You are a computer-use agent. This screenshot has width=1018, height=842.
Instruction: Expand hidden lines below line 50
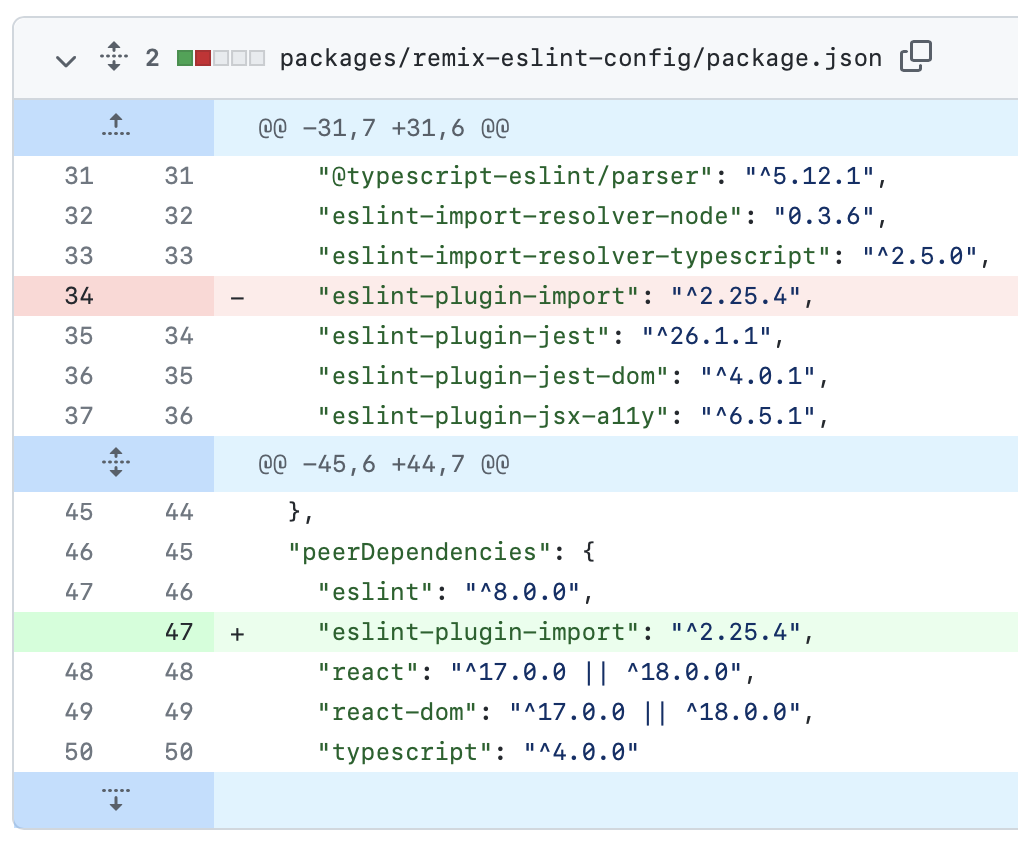coord(116,799)
